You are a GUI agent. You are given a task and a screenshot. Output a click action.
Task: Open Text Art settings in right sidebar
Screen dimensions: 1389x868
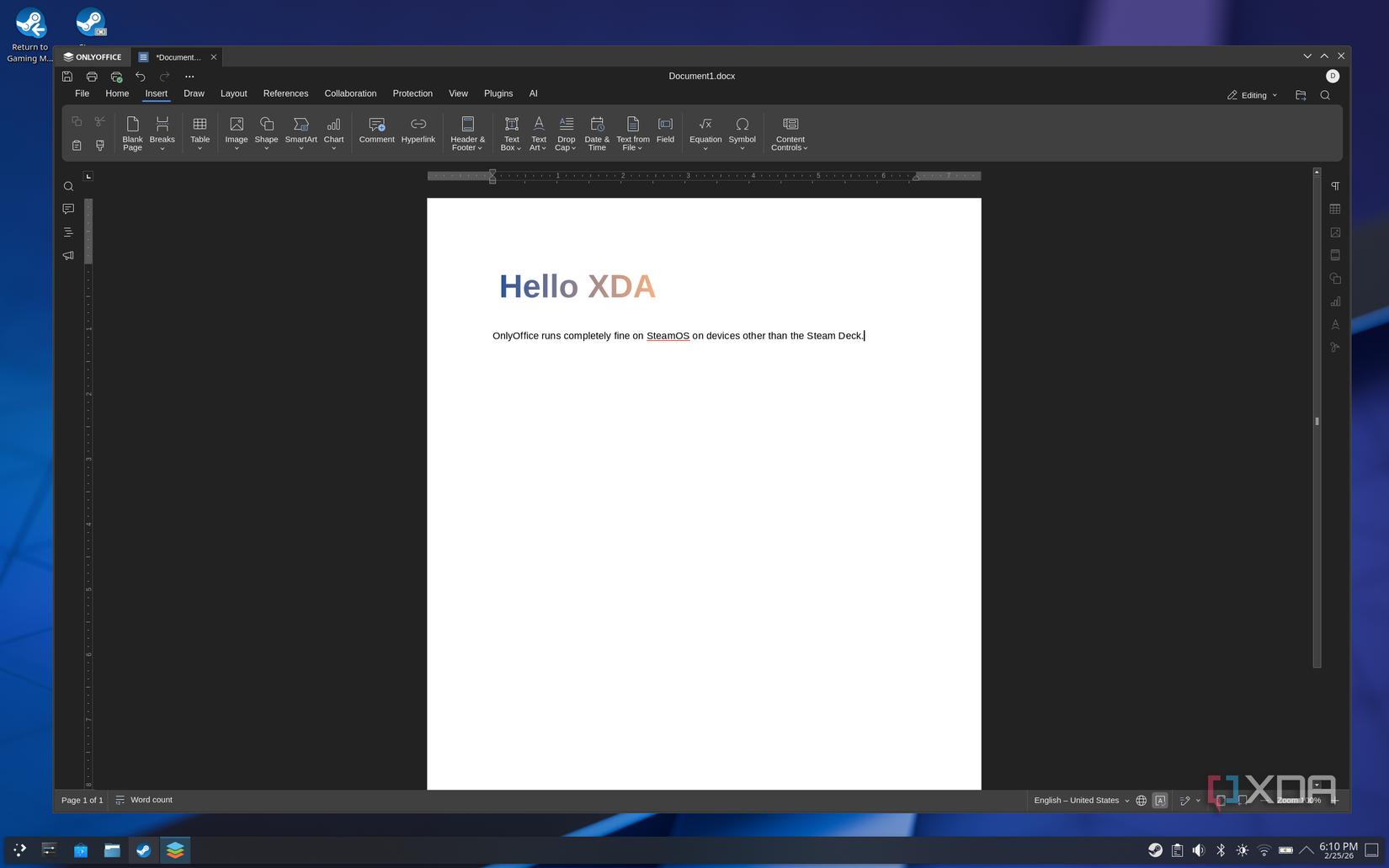coord(1335,324)
